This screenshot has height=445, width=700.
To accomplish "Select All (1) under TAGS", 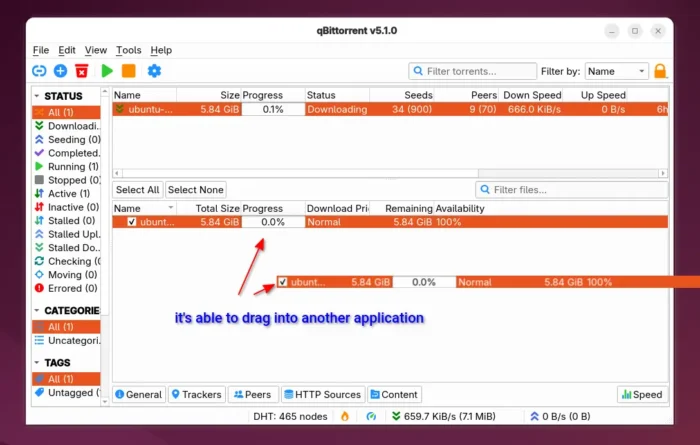I will pos(66,379).
